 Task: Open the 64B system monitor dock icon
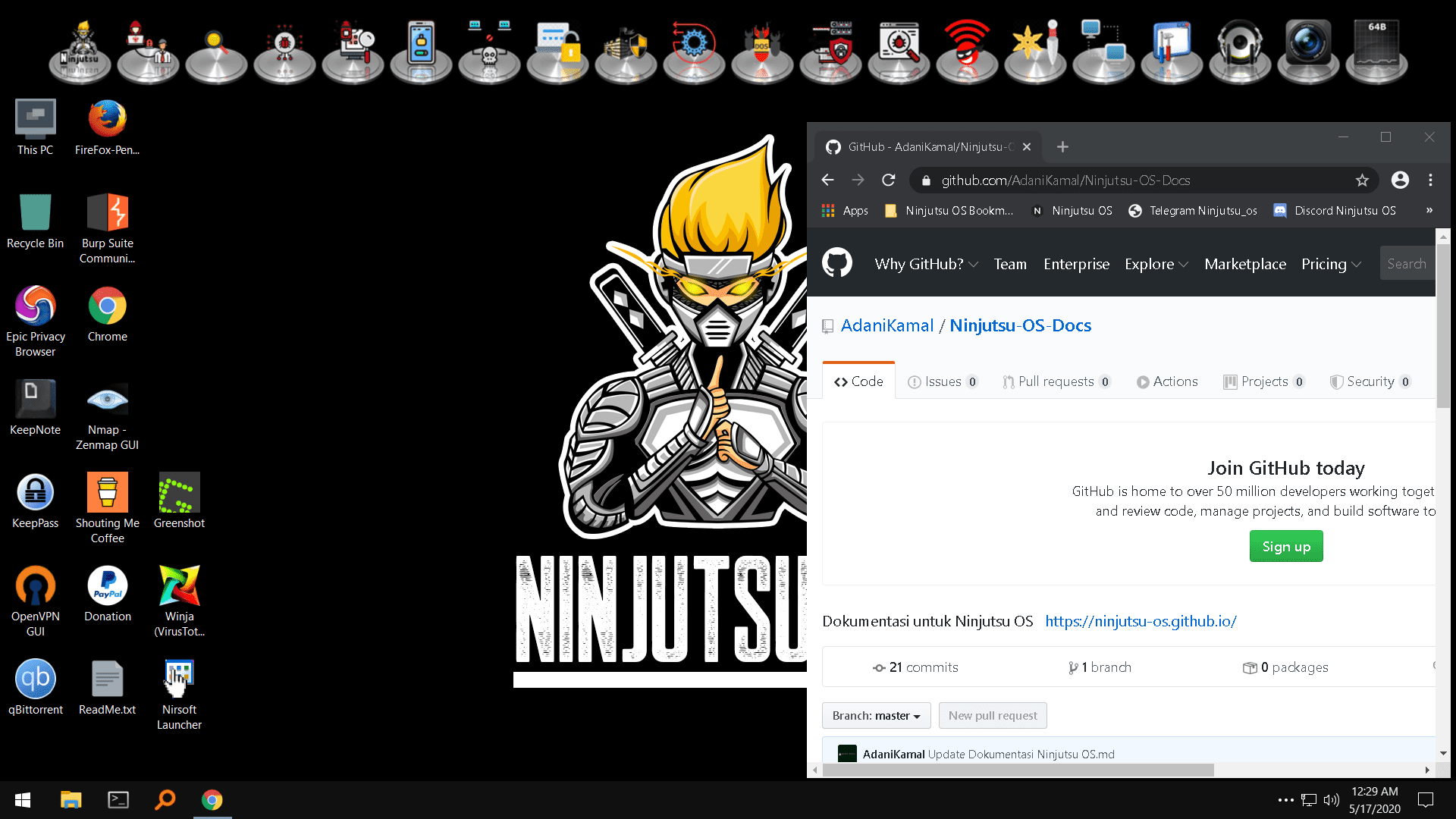tap(1376, 52)
